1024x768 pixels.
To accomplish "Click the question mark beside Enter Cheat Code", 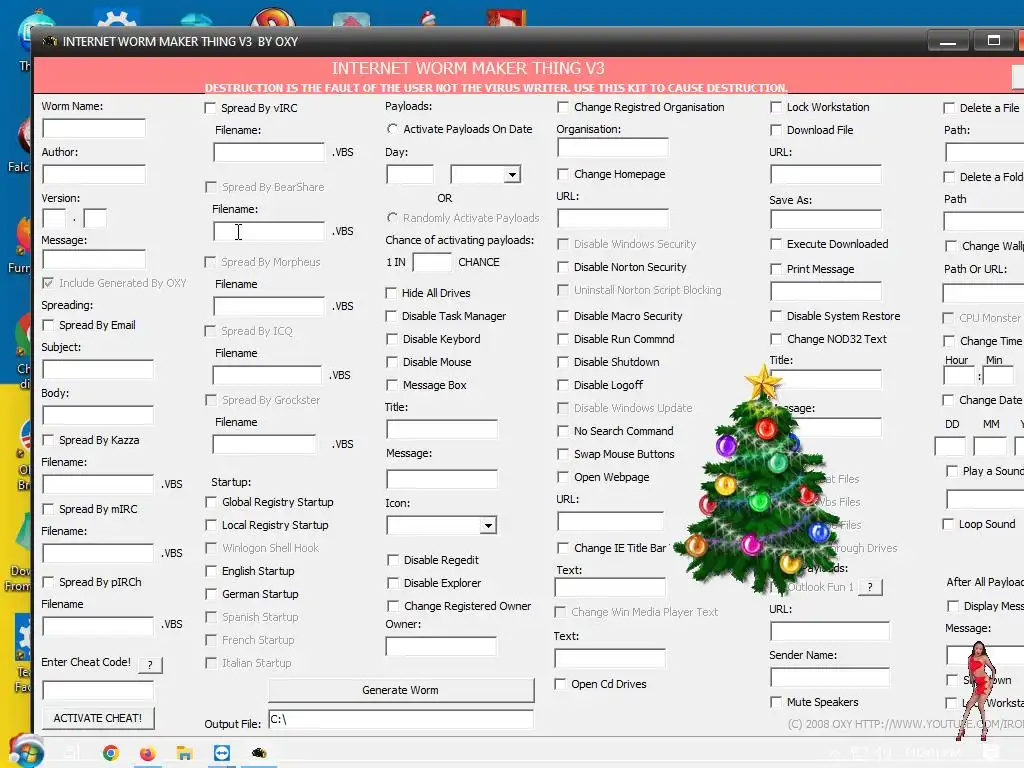I will coord(150,664).
